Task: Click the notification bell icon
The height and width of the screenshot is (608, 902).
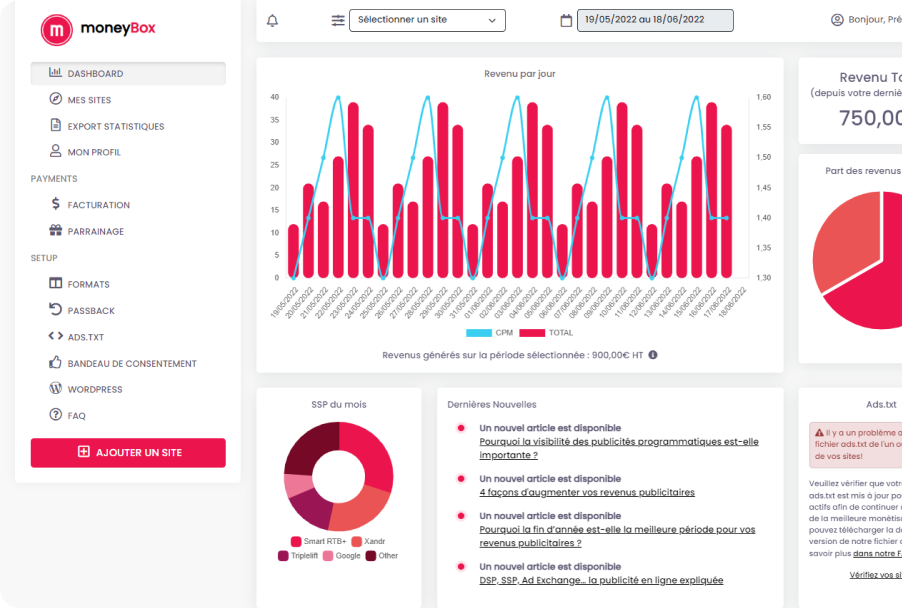Action: click(x=273, y=21)
